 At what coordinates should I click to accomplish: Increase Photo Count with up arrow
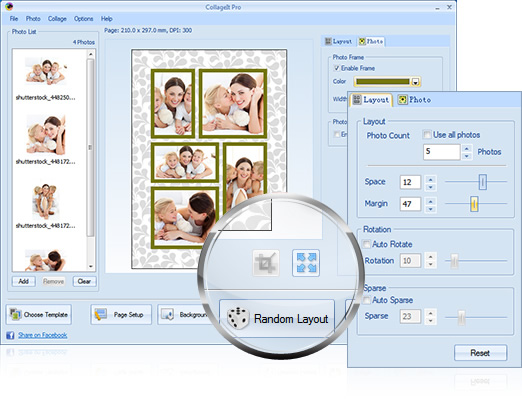point(467,148)
